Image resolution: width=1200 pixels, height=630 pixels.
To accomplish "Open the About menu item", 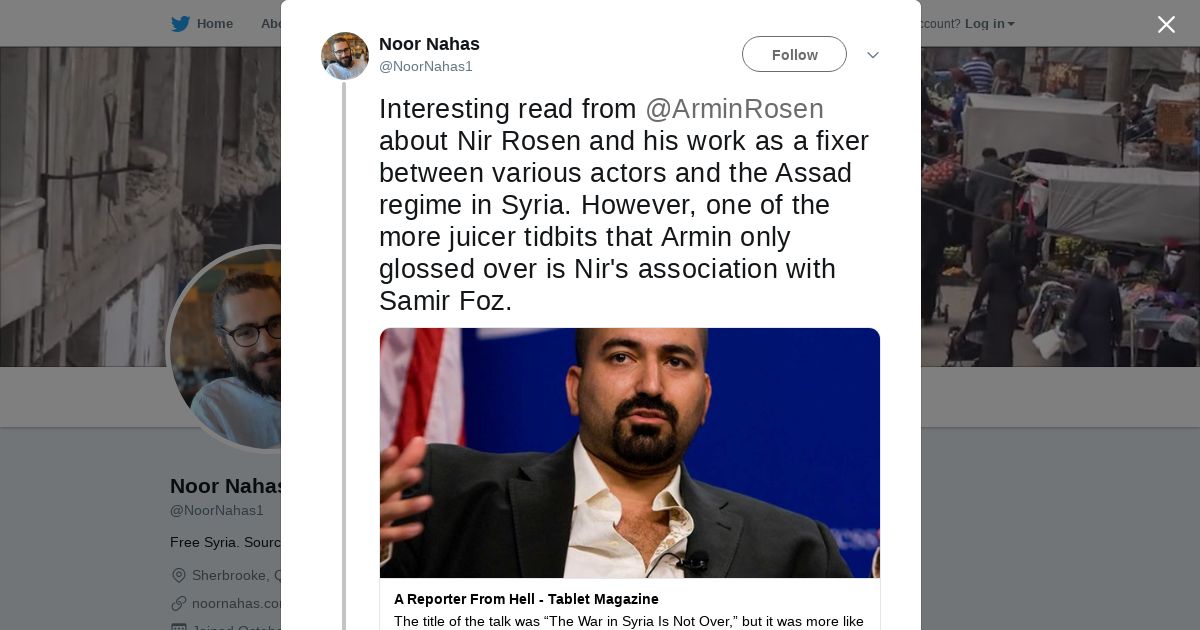I will tap(271, 24).
